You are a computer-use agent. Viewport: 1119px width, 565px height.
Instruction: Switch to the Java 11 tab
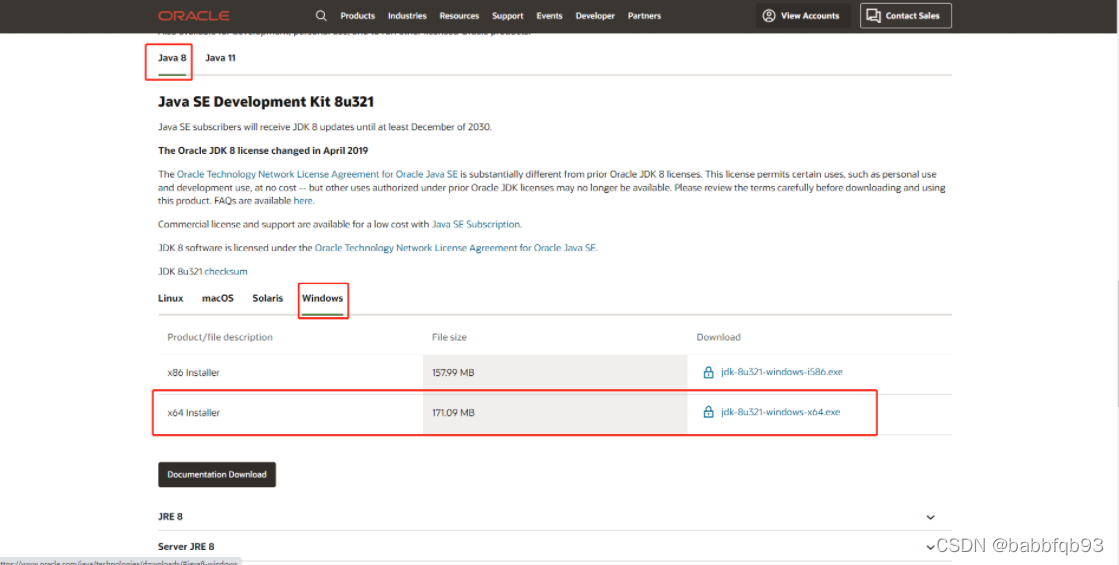[221, 58]
